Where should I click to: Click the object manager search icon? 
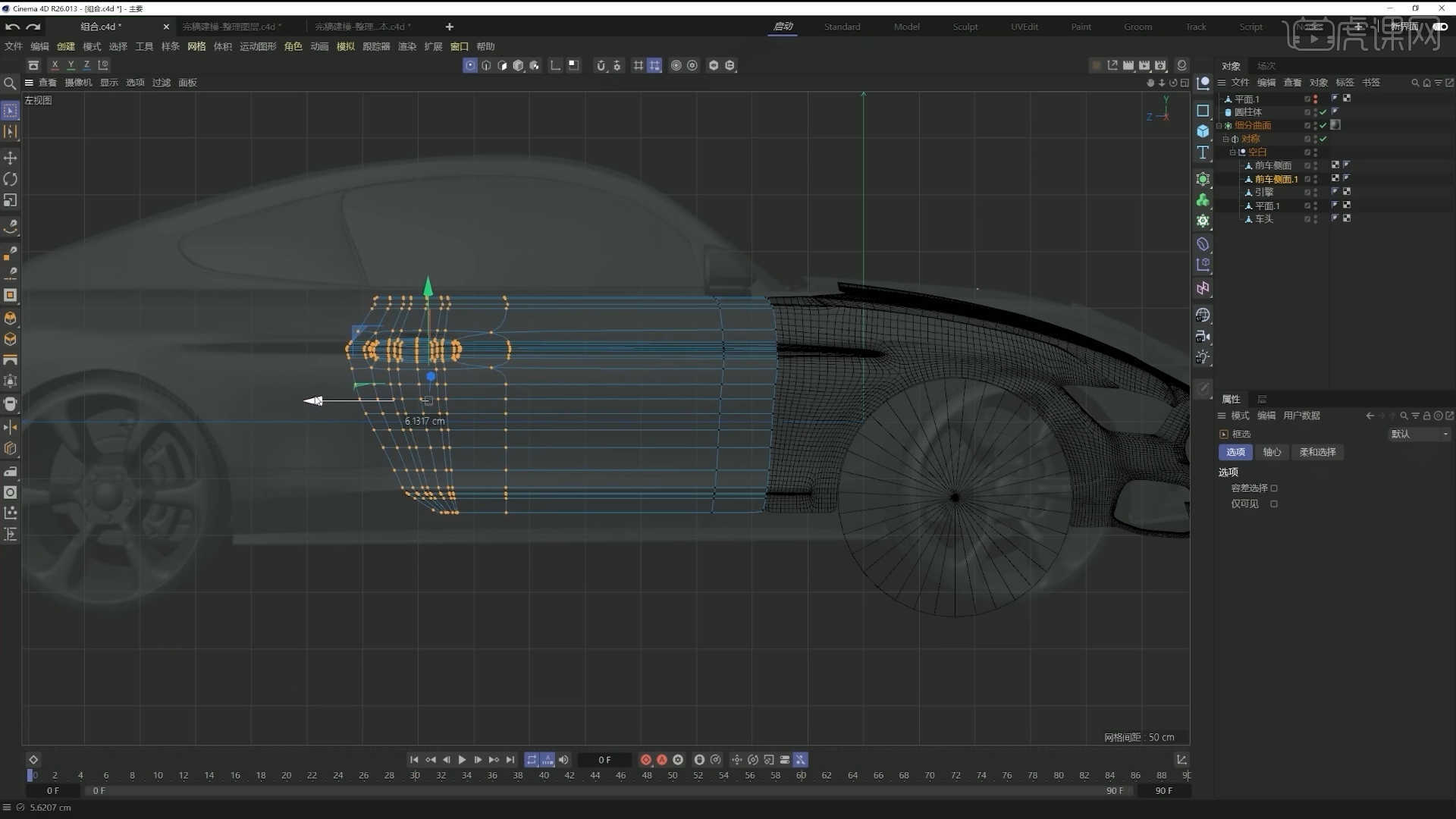coord(1415,83)
